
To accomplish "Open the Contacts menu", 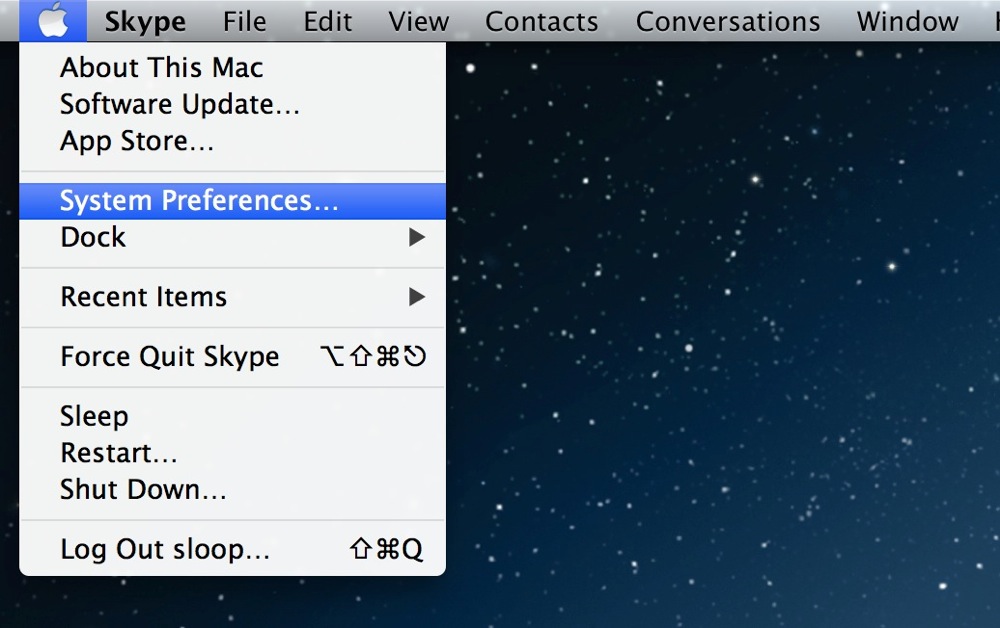I will coord(541,22).
